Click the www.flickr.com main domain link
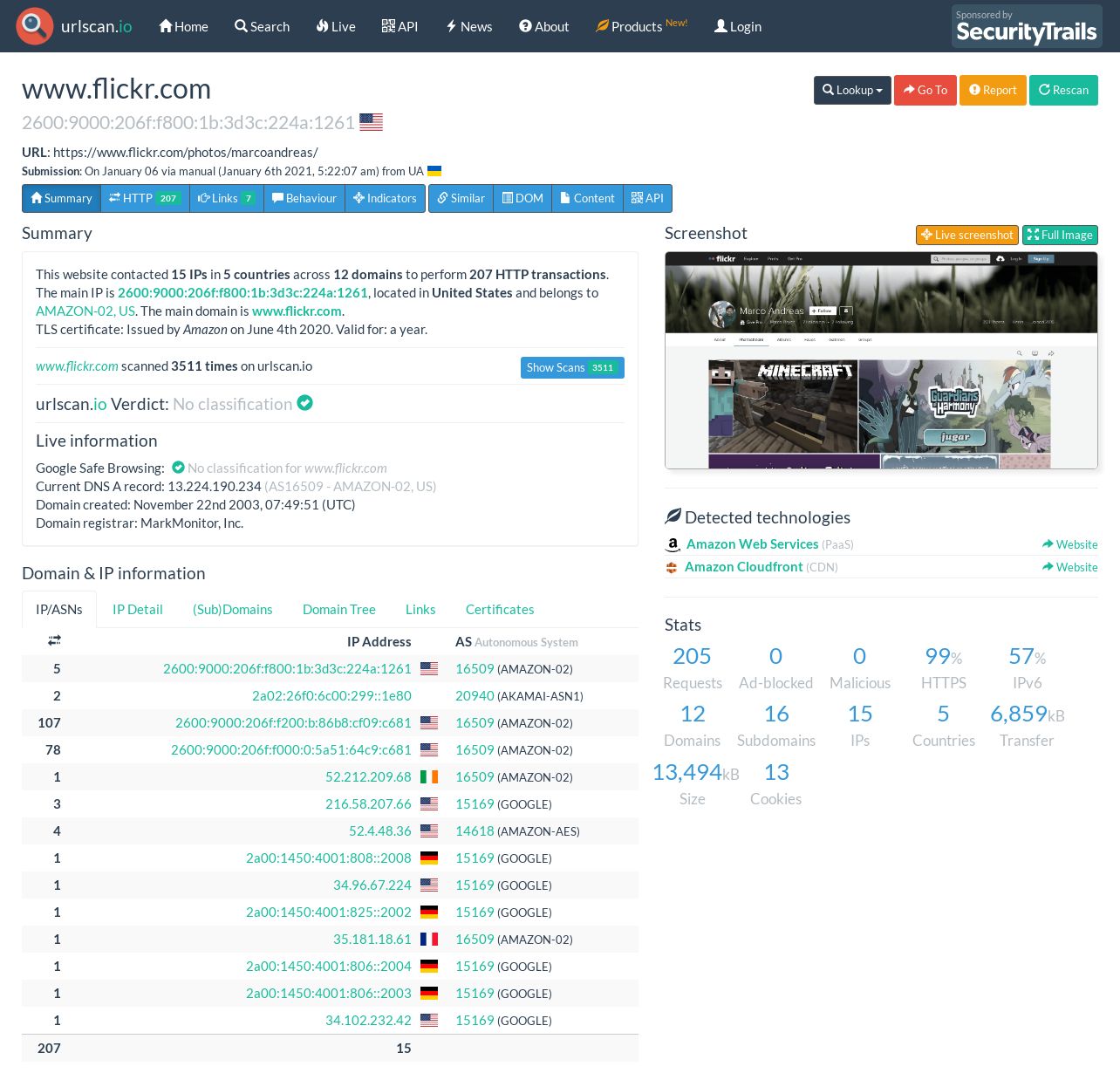This screenshot has height=1080, width=1120. [x=297, y=311]
